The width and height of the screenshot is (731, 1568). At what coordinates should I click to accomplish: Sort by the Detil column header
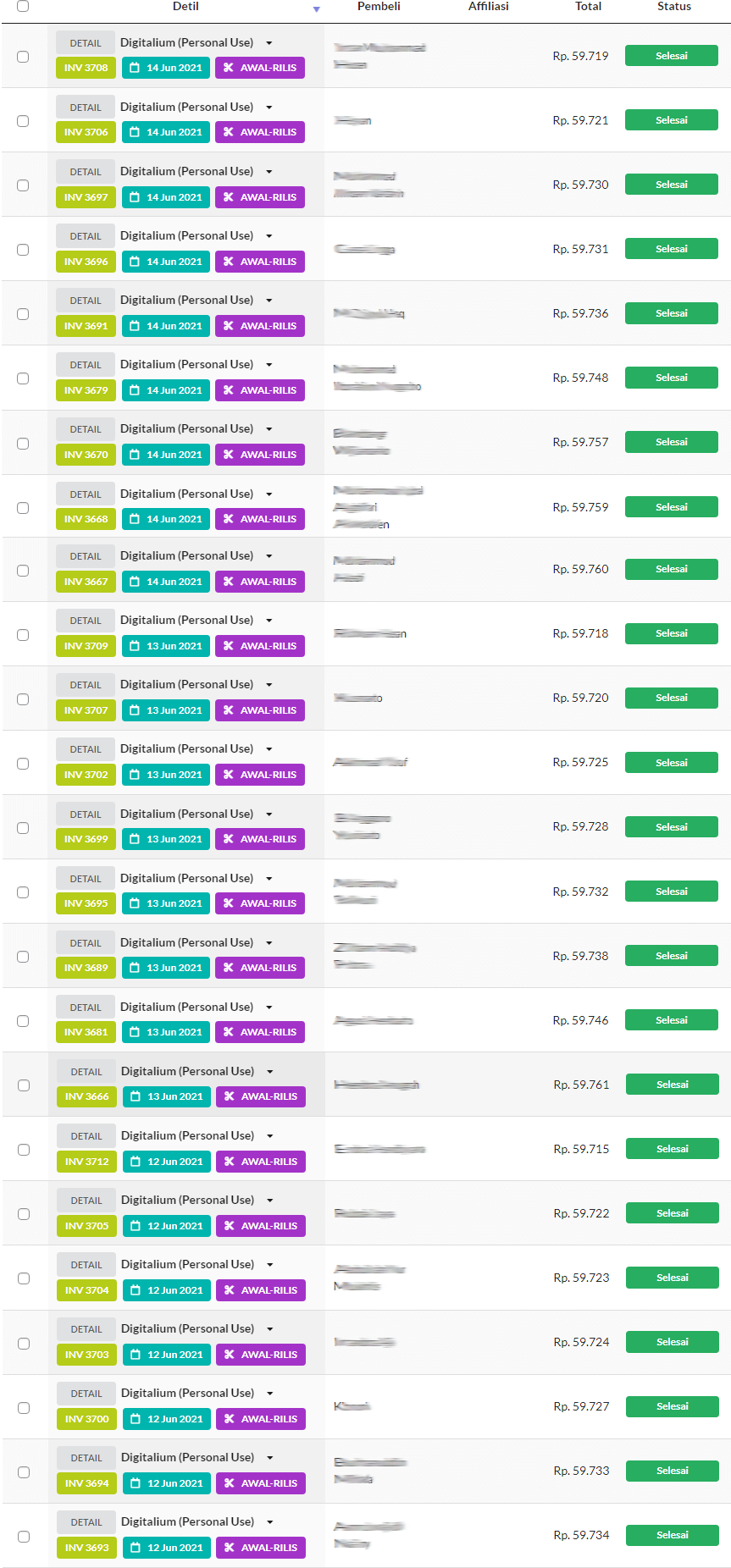(x=186, y=7)
